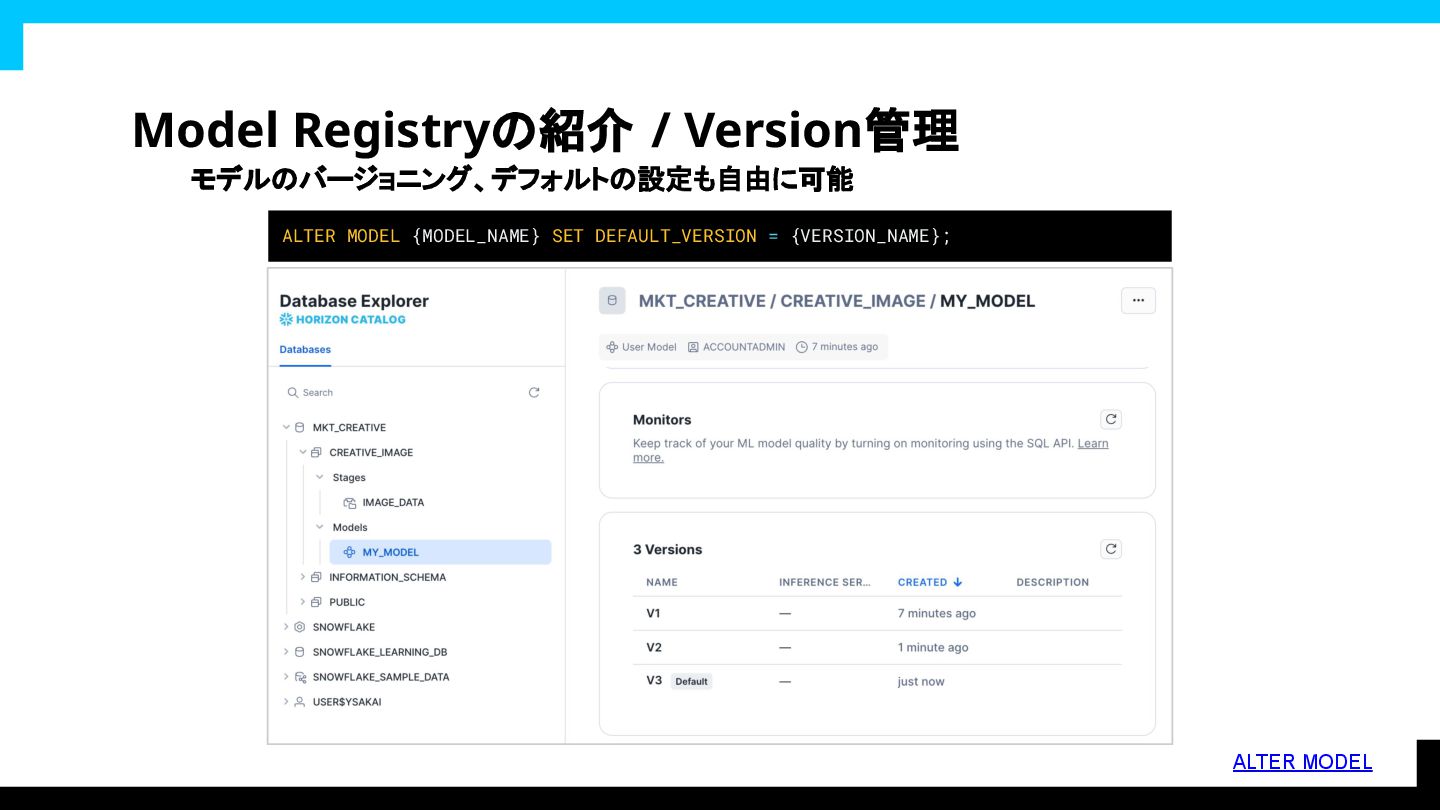Image resolution: width=1440 pixels, height=810 pixels.
Task: Click the DESCRIPTION column header
Action: tap(1052, 582)
